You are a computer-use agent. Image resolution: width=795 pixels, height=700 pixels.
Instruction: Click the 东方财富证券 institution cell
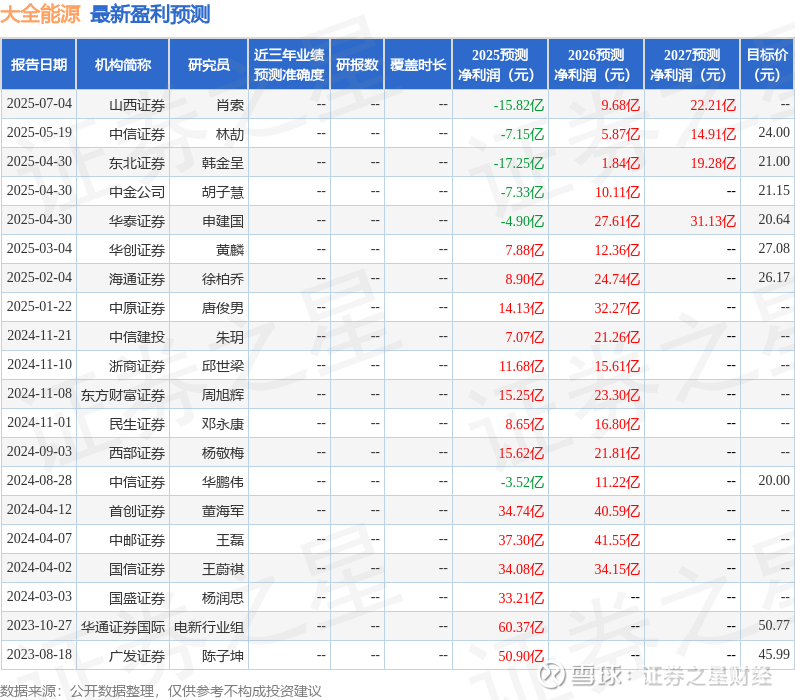(x=123, y=395)
